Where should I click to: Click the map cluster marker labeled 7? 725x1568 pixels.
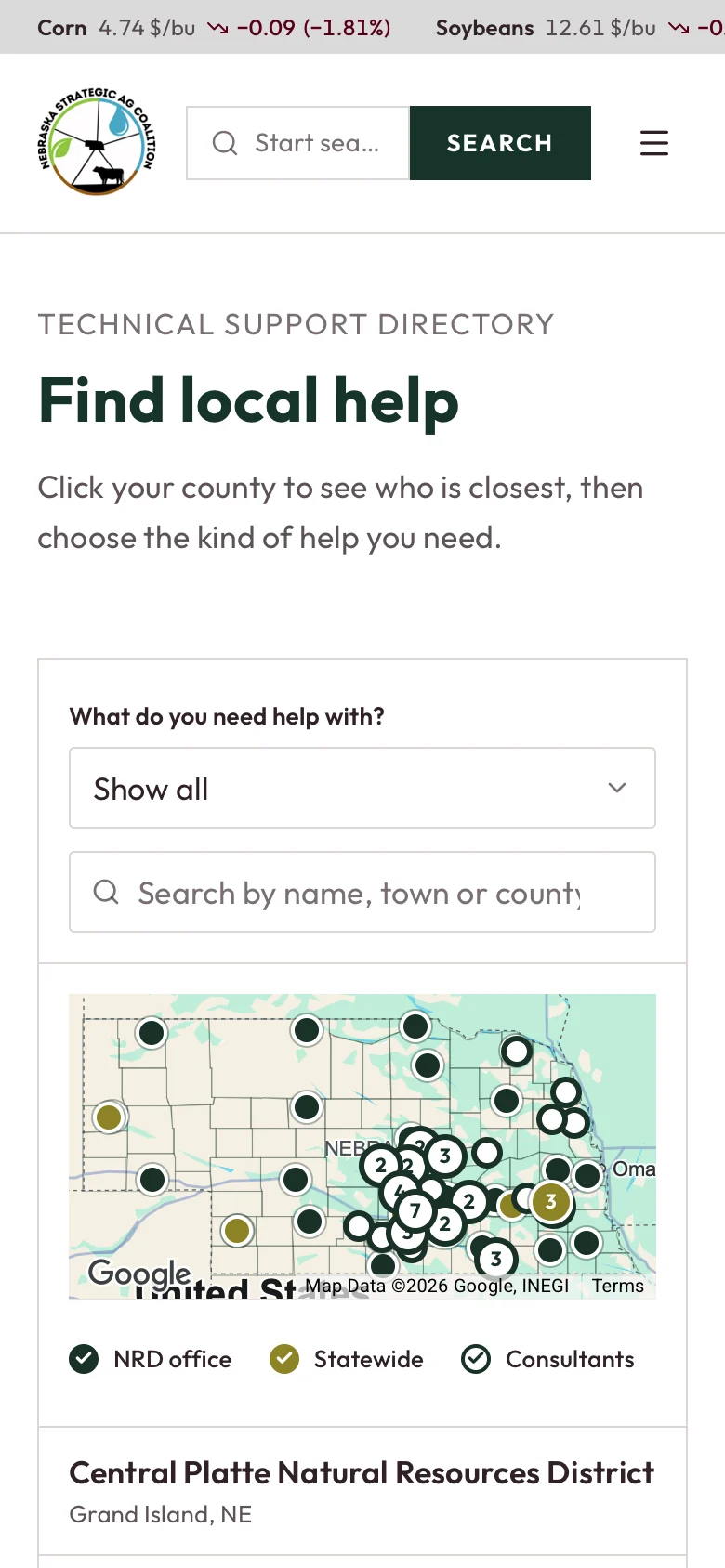click(415, 1210)
